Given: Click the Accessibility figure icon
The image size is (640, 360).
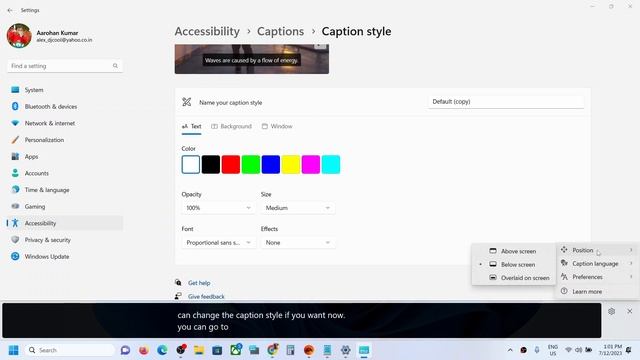Looking at the screenshot, I should (15, 223).
